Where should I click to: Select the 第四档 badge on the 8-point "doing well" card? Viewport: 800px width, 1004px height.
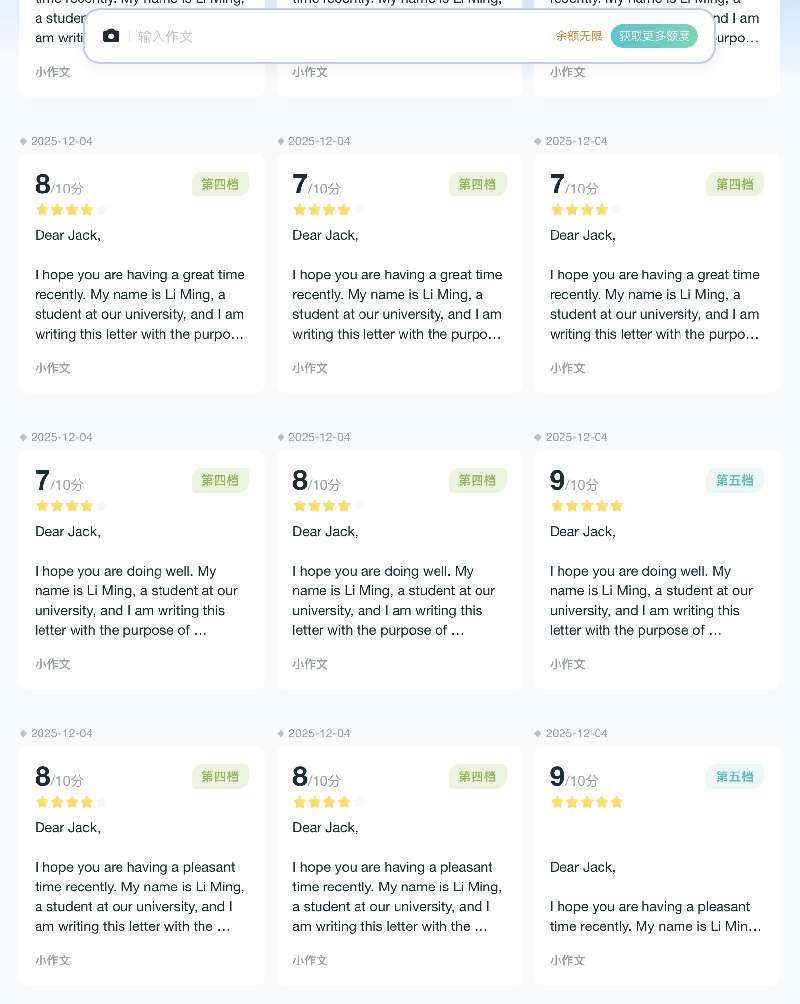coord(478,480)
